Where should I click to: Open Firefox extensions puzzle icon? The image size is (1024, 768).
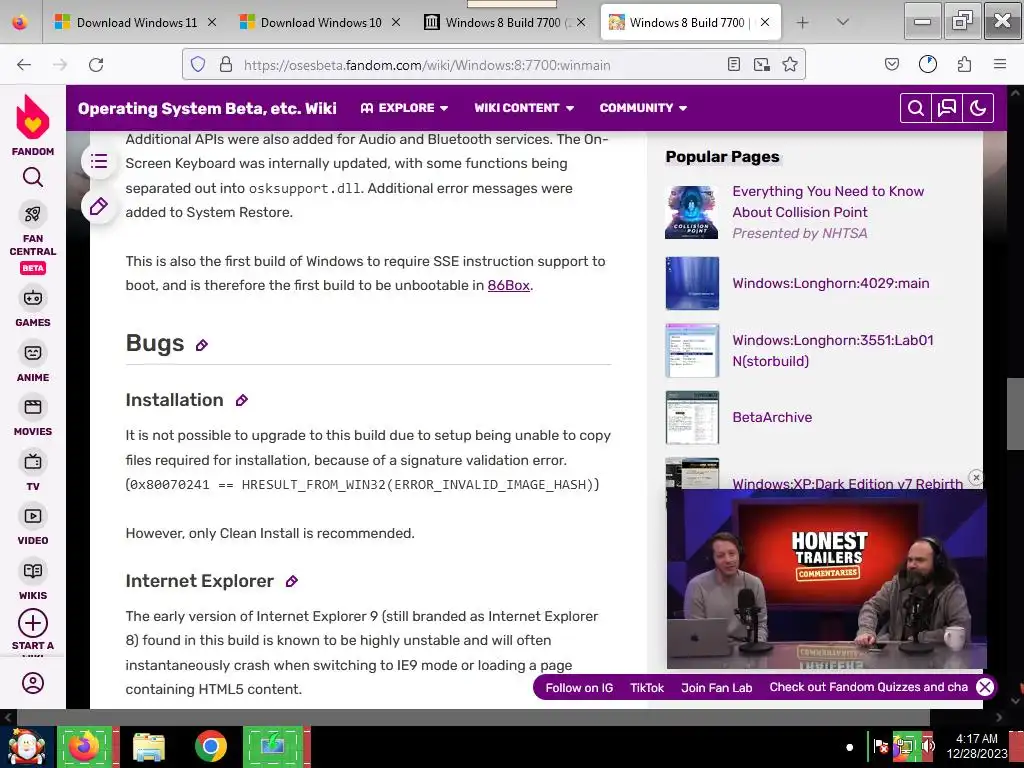pos(964,64)
